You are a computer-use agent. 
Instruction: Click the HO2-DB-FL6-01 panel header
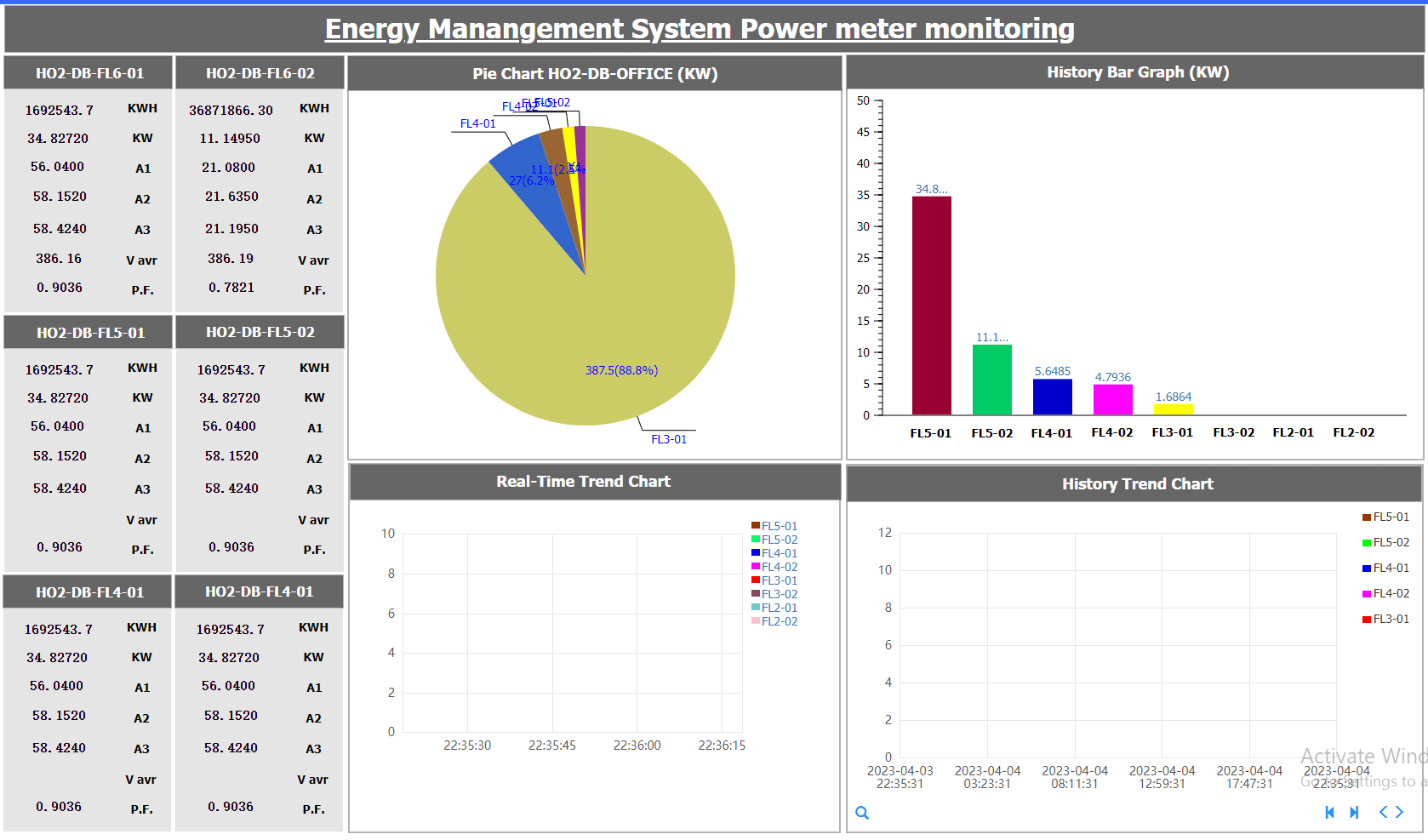point(89,73)
